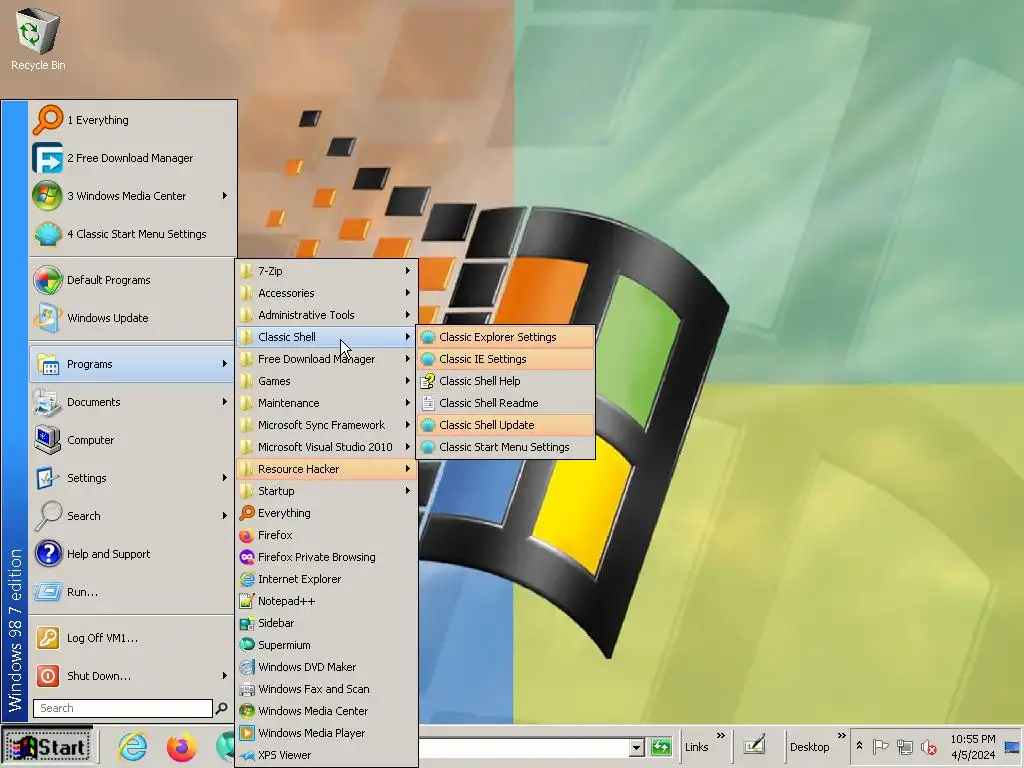
Task: Launch Everything from the pinned list
Action: click(133, 120)
